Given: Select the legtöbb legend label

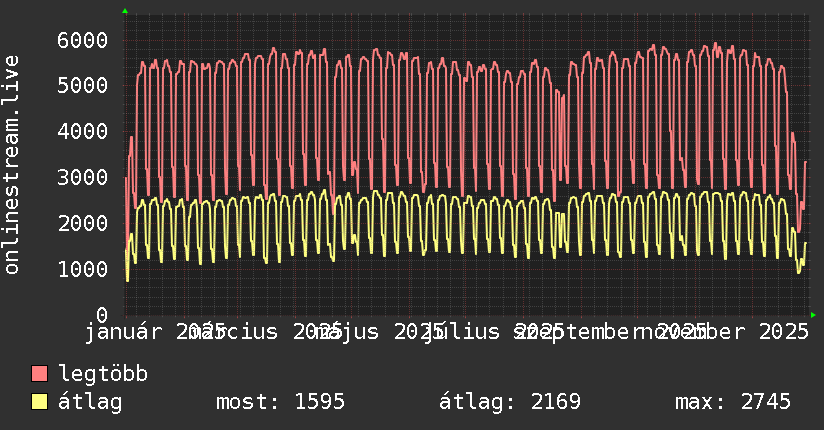Looking at the screenshot, I should click(103, 373).
